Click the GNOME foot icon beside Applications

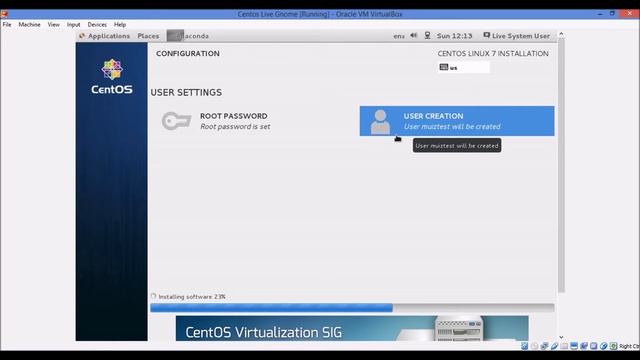pyautogui.click(x=82, y=36)
